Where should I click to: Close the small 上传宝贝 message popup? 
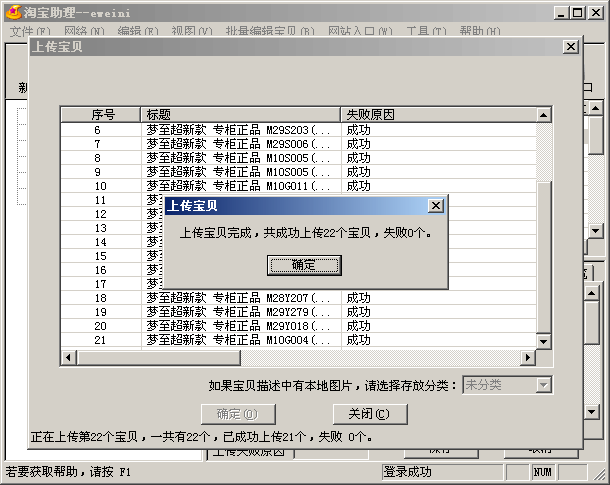click(x=436, y=205)
